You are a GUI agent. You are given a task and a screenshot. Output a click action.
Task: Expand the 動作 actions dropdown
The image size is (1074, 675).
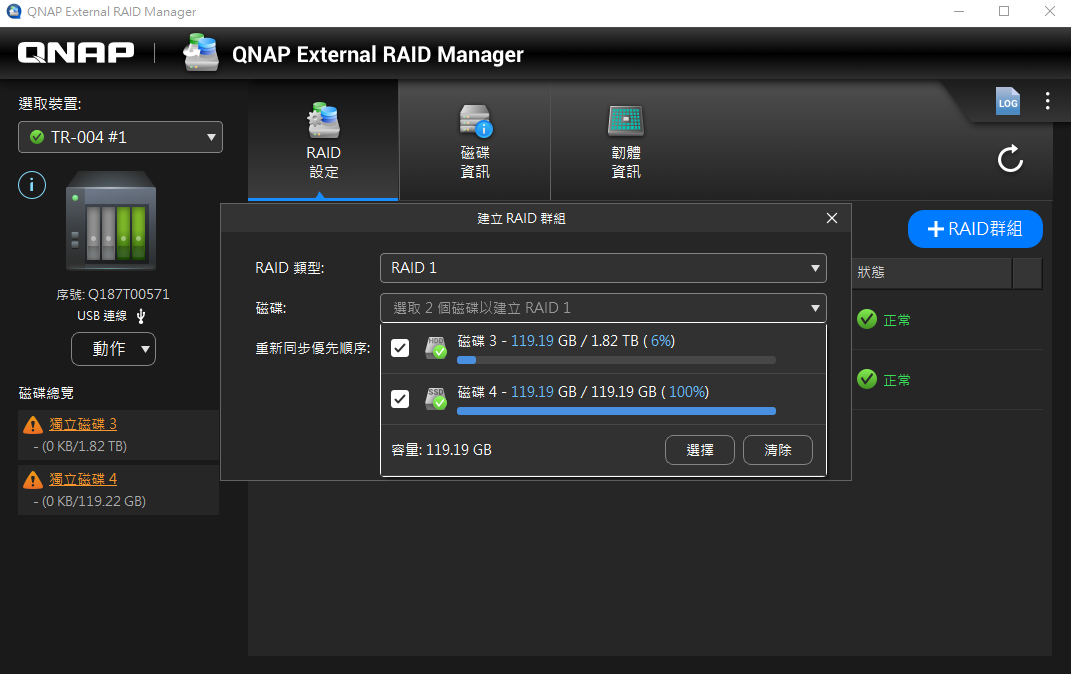point(113,349)
